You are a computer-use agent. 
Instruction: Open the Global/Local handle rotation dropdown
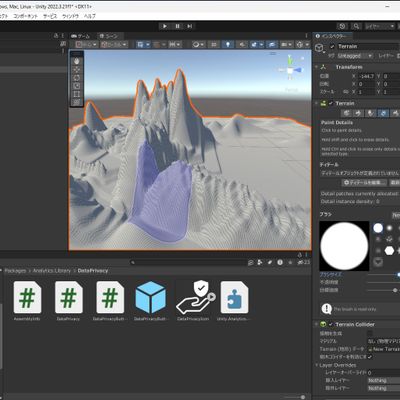tap(114, 44)
